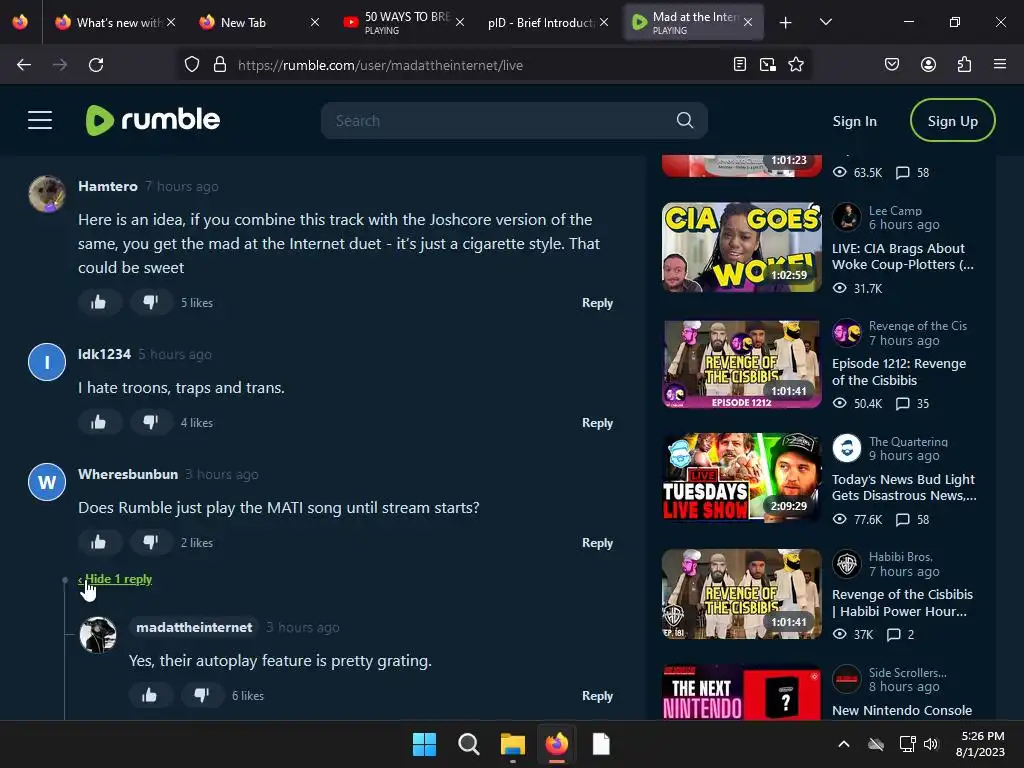Open Idk1234's avatar icon
The image size is (1024, 768).
pyautogui.click(x=47, y=362)
